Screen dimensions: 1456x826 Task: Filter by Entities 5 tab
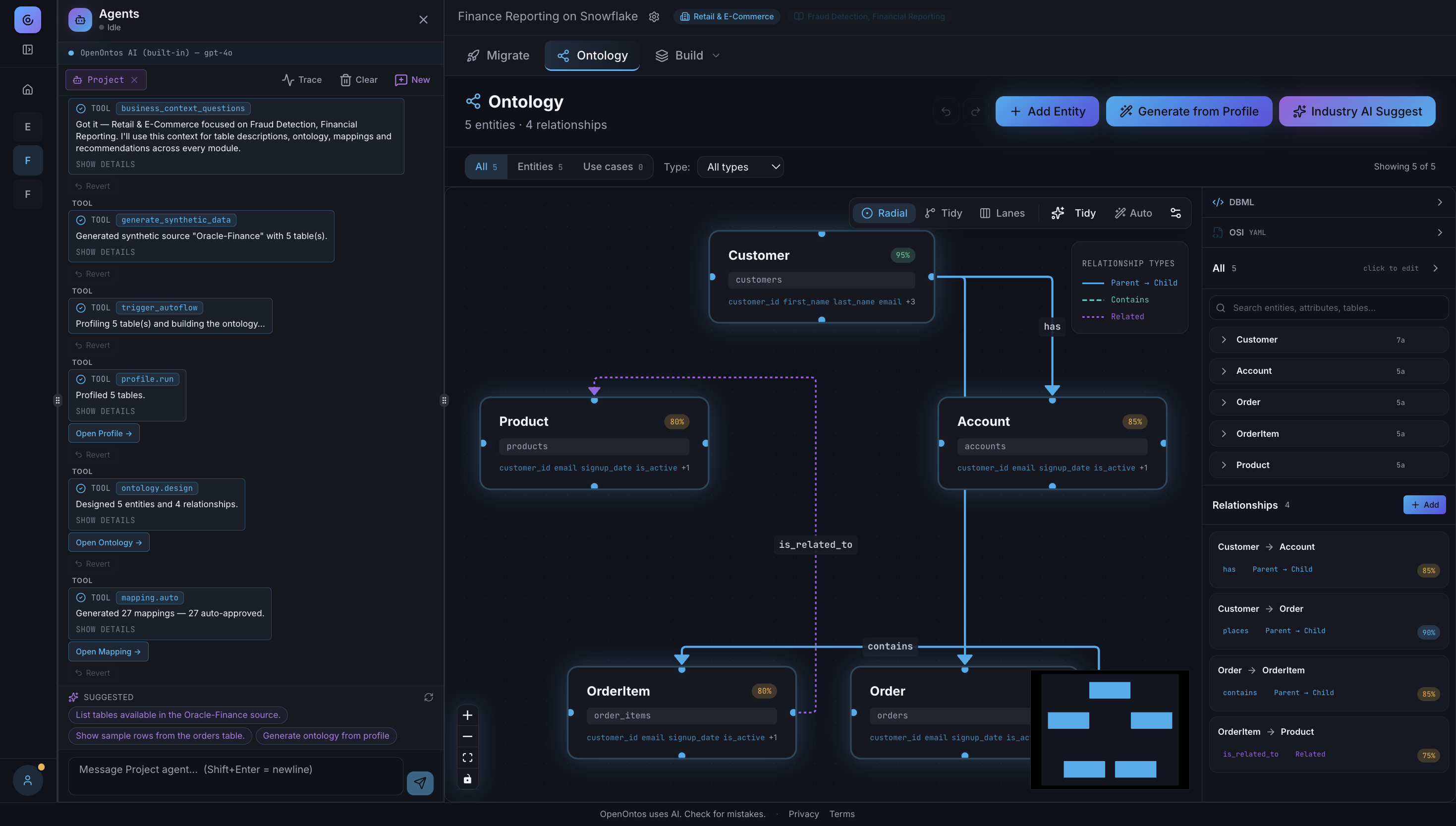coord(539,167)
